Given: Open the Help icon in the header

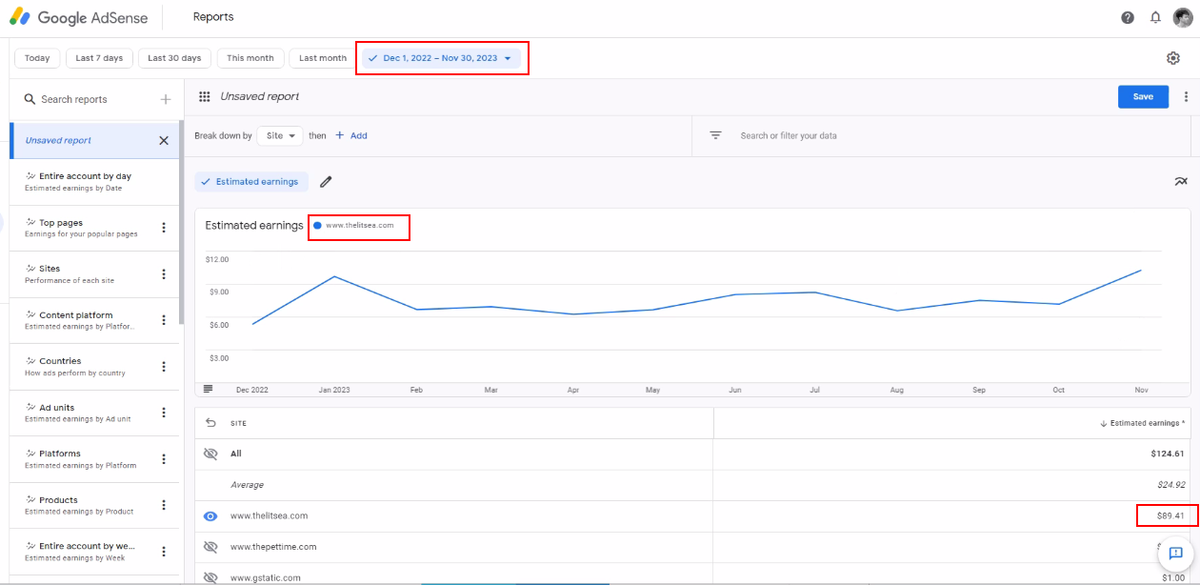Looking at the screenshot, I should pyautogui.click(x=1128, y=17).
